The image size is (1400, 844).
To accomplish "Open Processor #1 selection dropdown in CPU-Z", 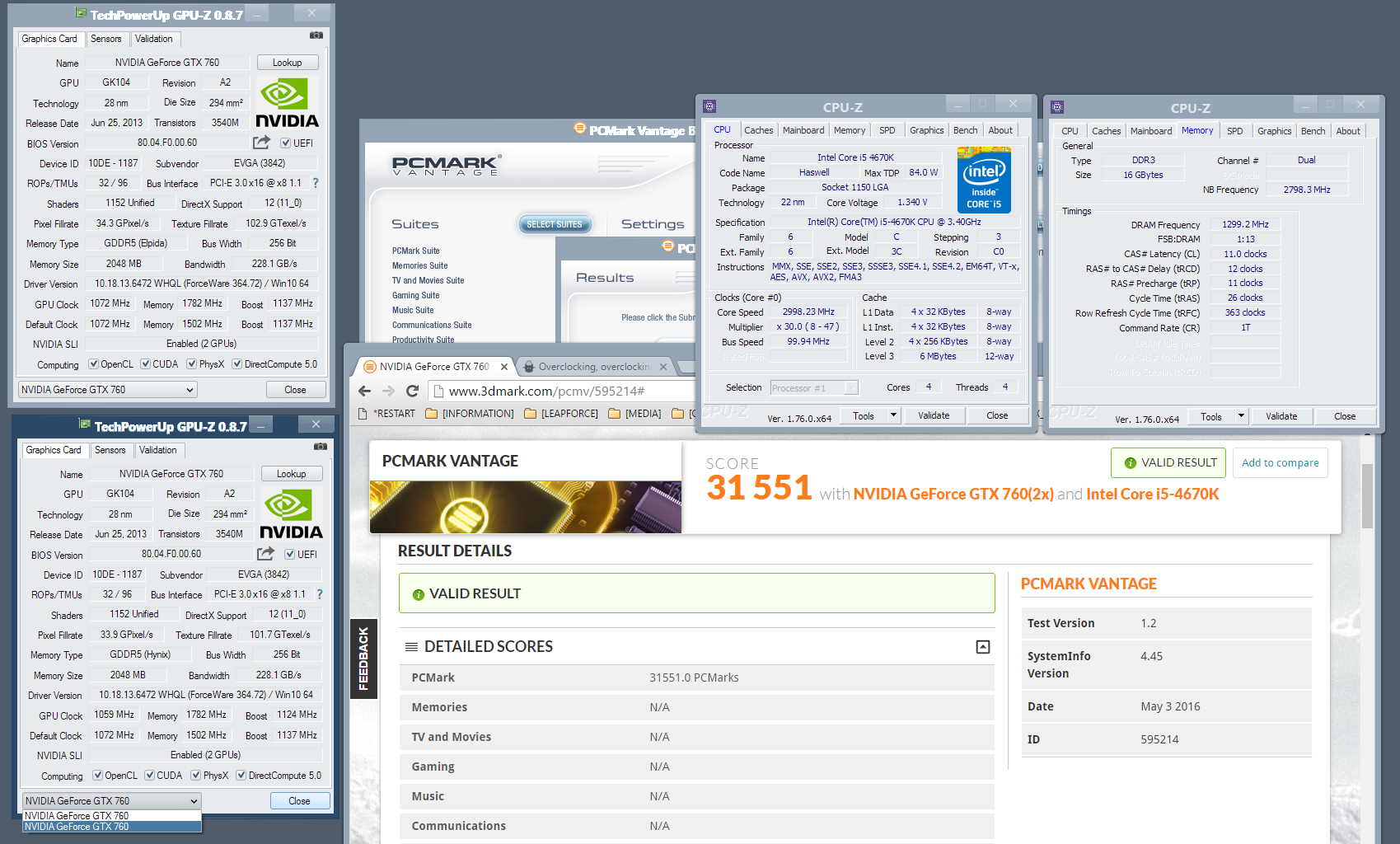I will coord(814,387).
